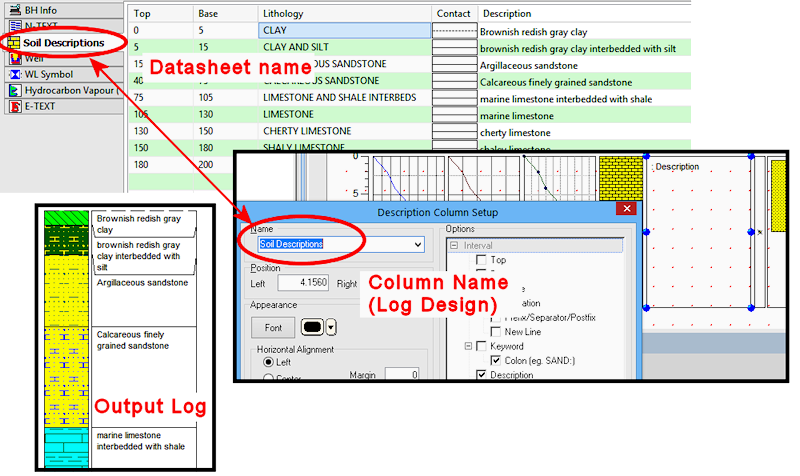The image size is (800, 476).
Task: Open the Name combo box dropdown
Action: pos(417,243)
